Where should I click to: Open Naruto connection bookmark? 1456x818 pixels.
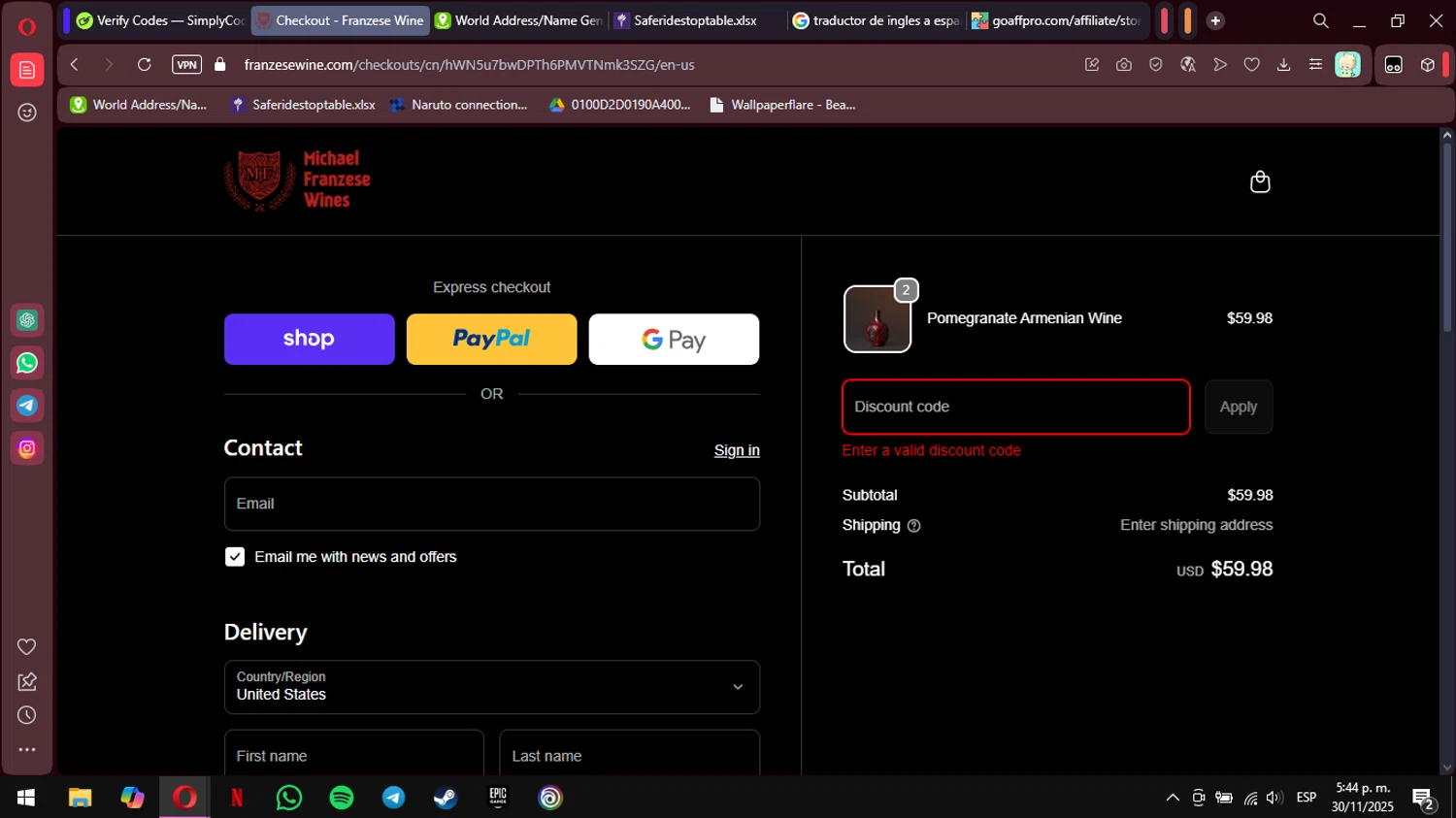(x=458, y=105)
